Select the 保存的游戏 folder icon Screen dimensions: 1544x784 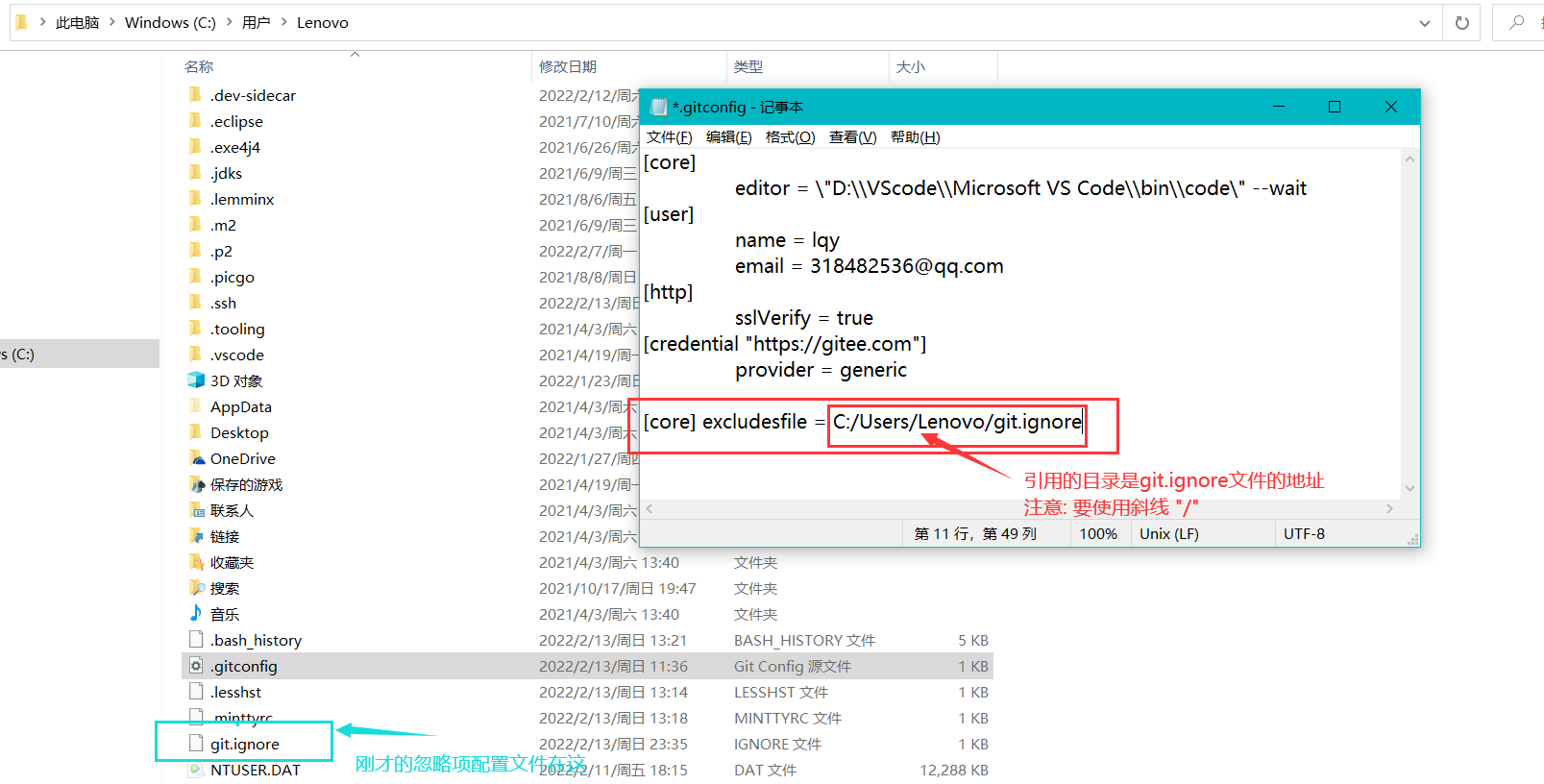pos(196,484)
